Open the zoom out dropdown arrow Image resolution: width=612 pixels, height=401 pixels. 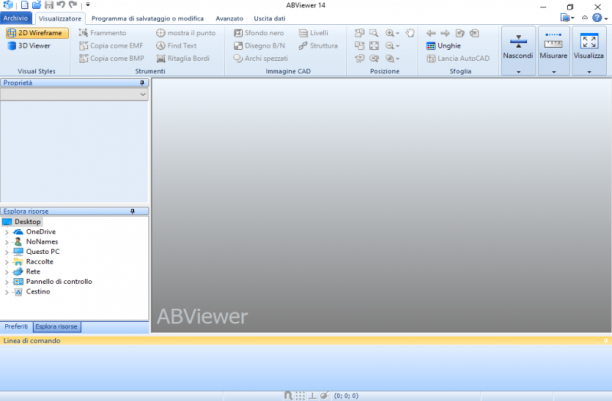pyautogui.click(x=398, y=46)
